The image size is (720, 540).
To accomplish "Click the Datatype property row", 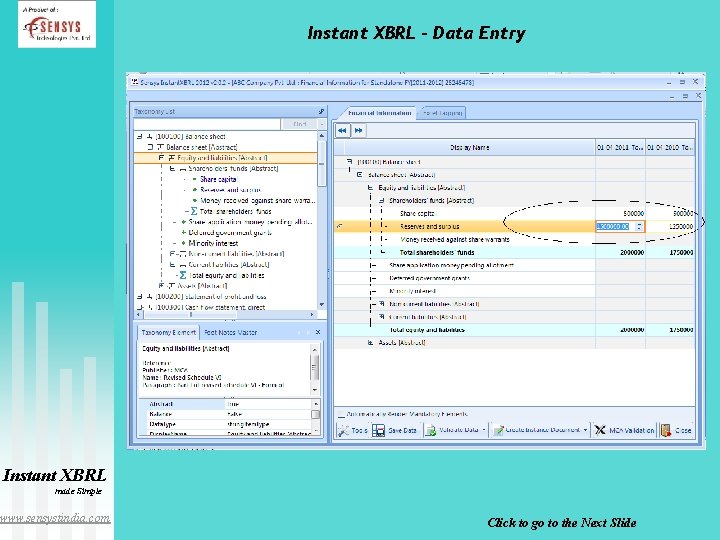I will pos(225,424).
